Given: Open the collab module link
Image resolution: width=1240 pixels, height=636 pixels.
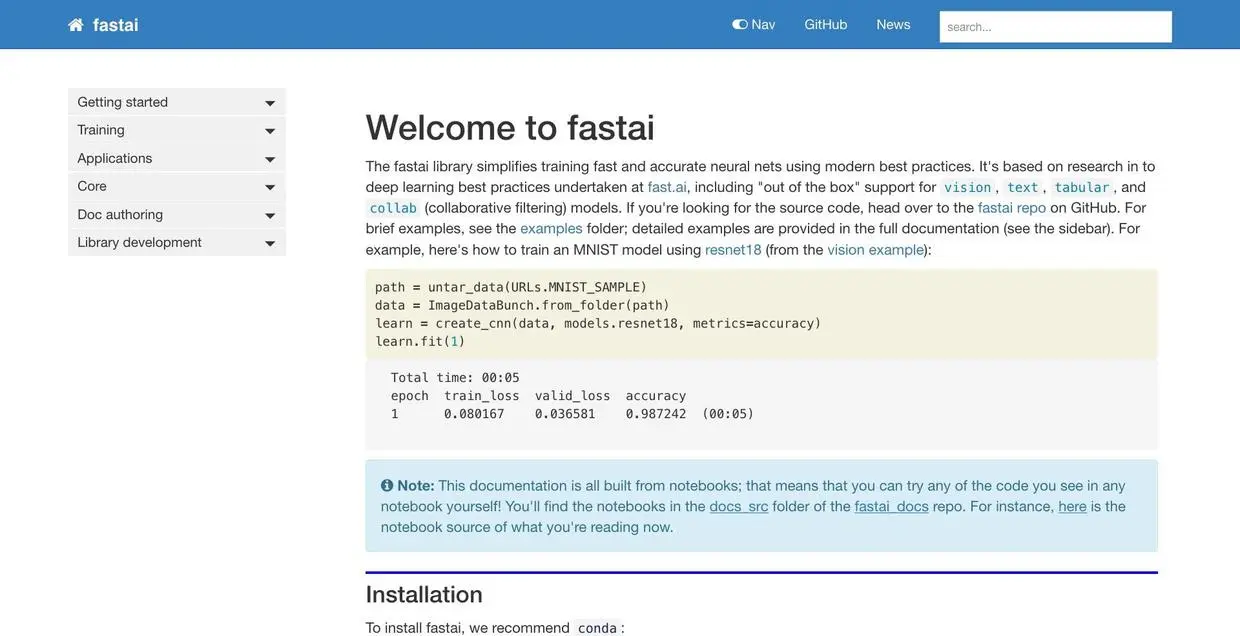Looking at the screenshot, I should pos(393,208).
